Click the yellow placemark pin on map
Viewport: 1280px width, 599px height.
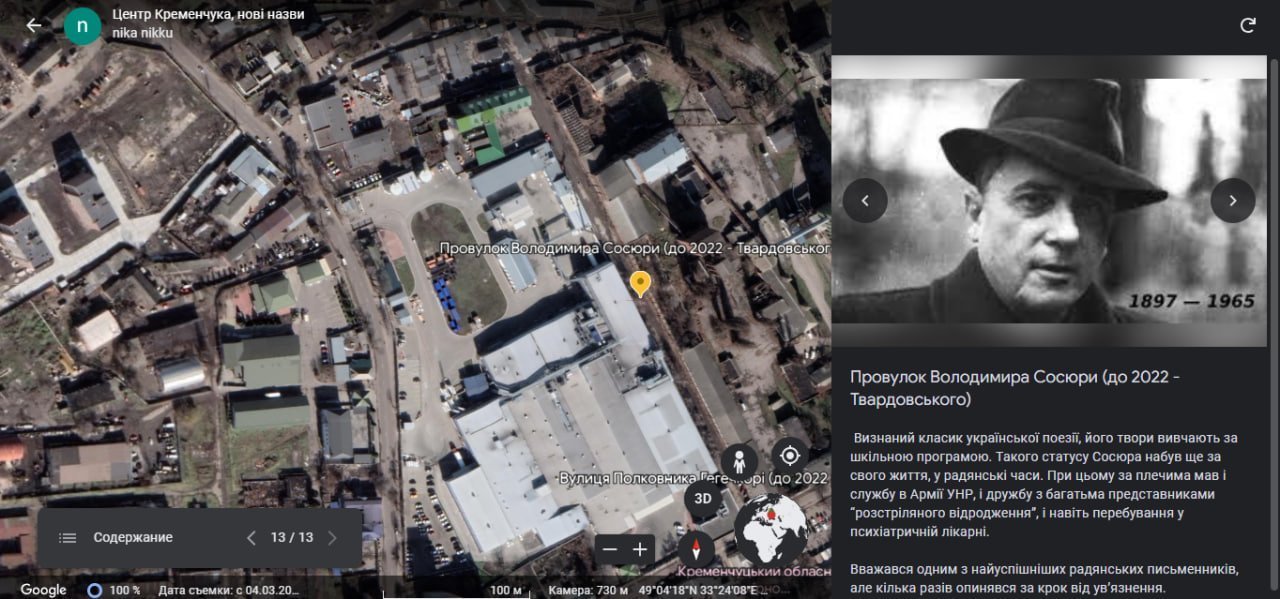pos(640,283)
